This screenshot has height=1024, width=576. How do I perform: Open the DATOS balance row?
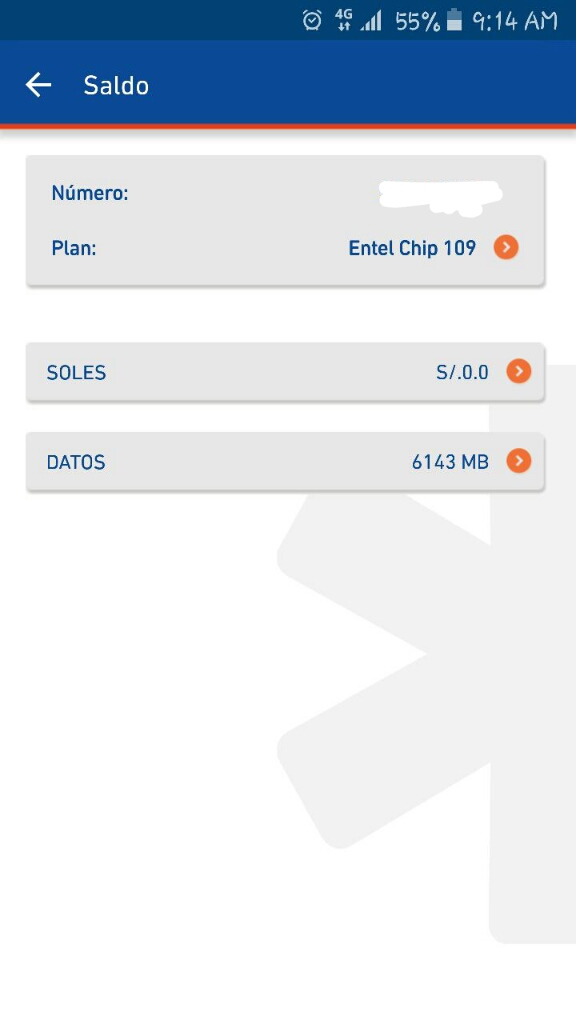(285, 461)
